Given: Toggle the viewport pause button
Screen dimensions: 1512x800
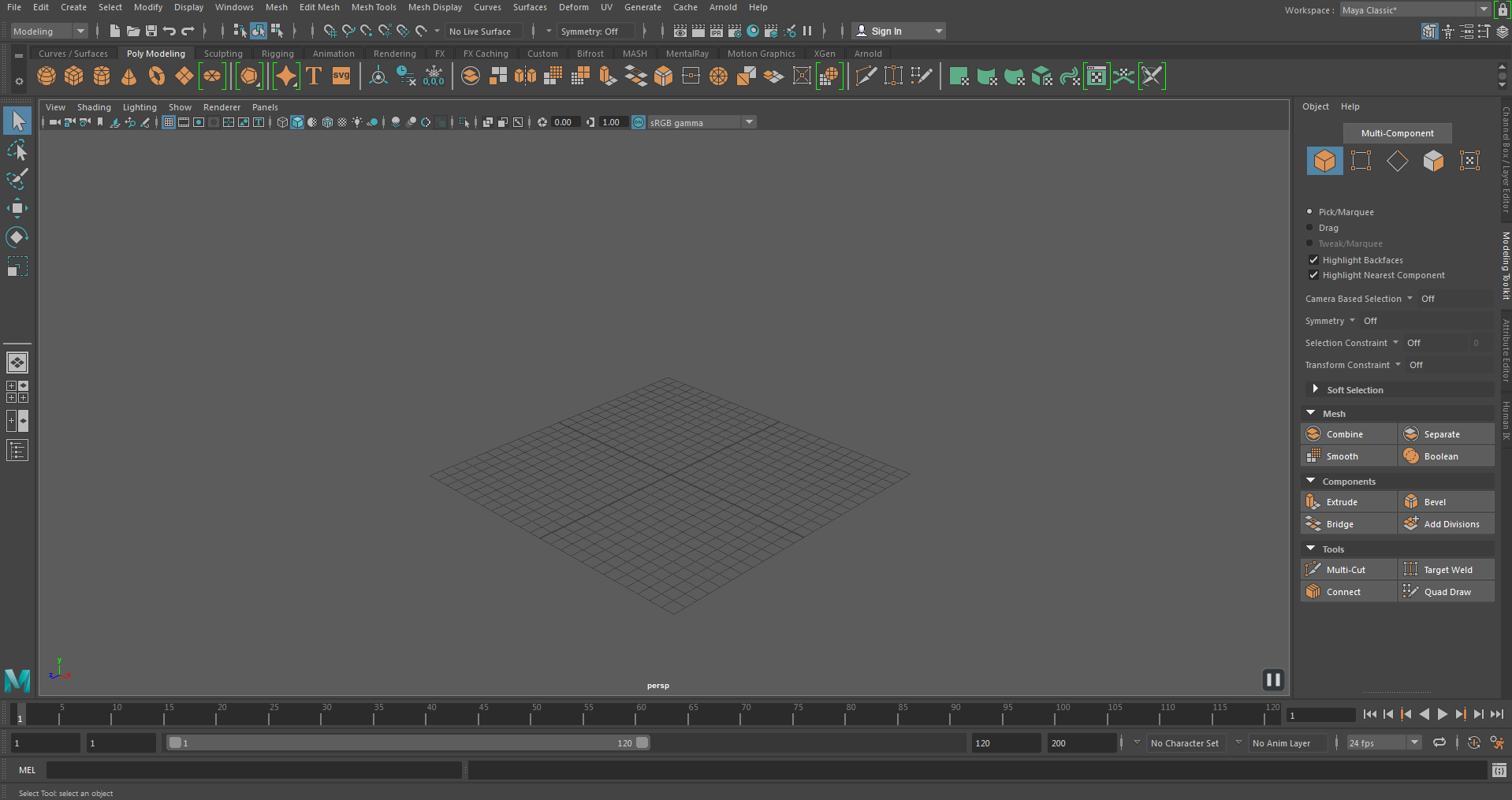Looking at the screenshot, I should click(1273, 679).
